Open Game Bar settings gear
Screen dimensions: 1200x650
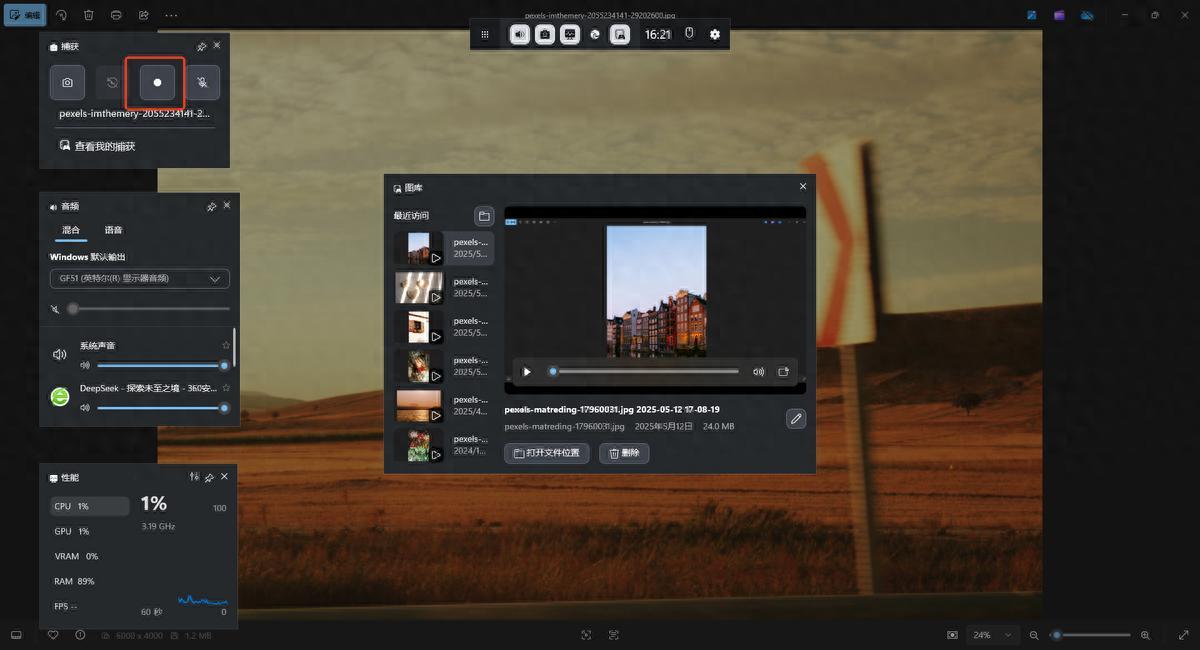point(715,34)
